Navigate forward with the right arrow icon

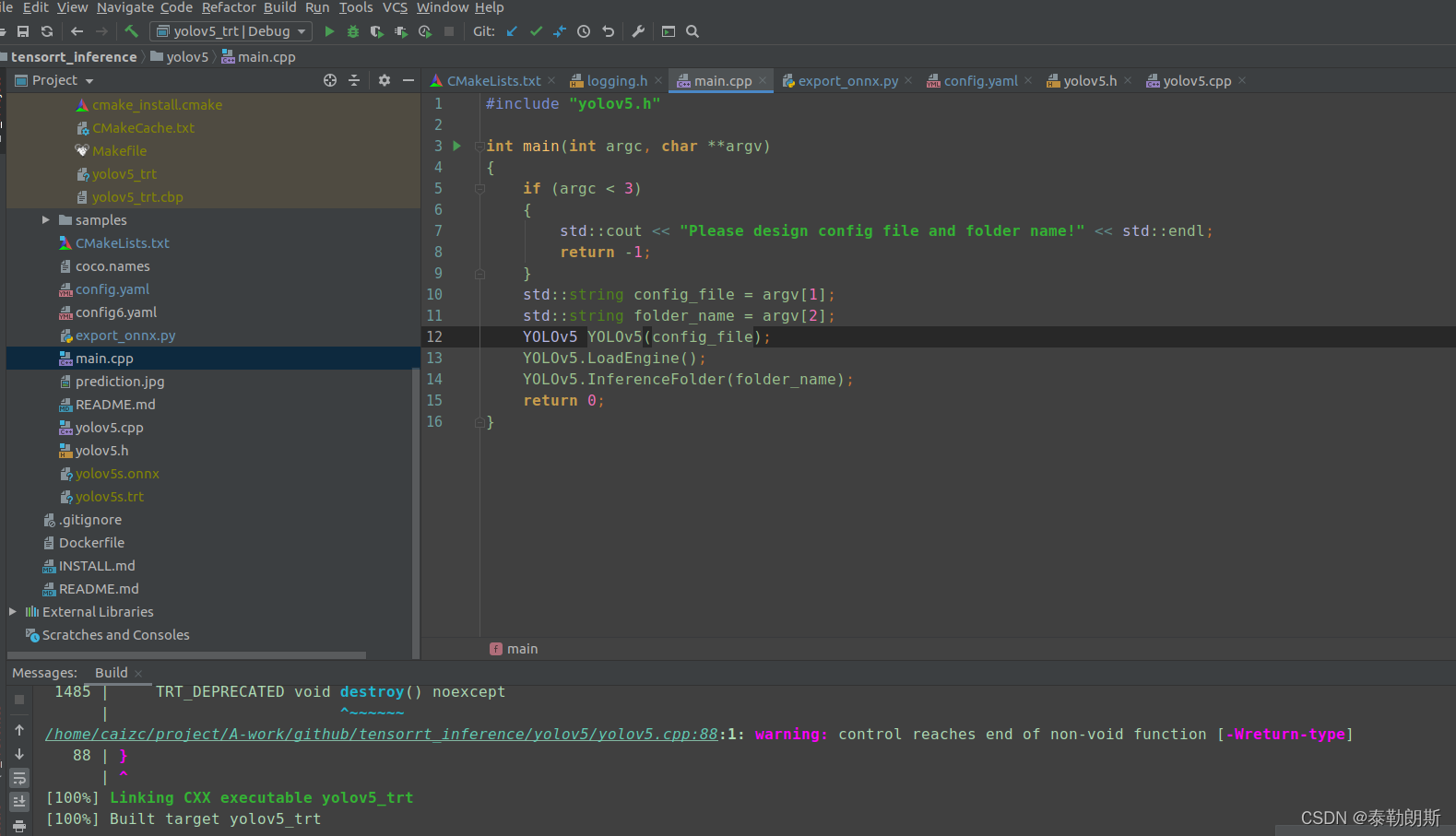pyautogui.click(x=101, y=31)
